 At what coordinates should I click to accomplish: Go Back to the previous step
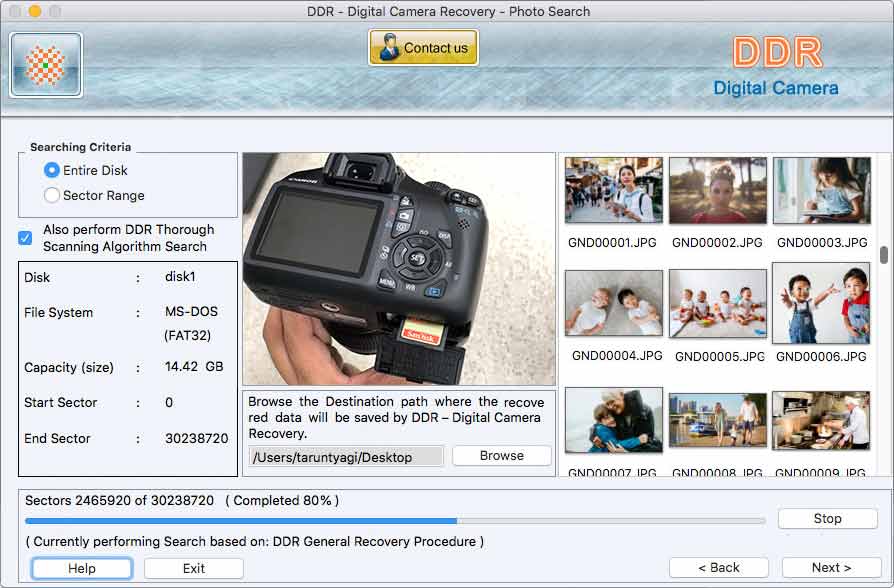click(718, 568)
